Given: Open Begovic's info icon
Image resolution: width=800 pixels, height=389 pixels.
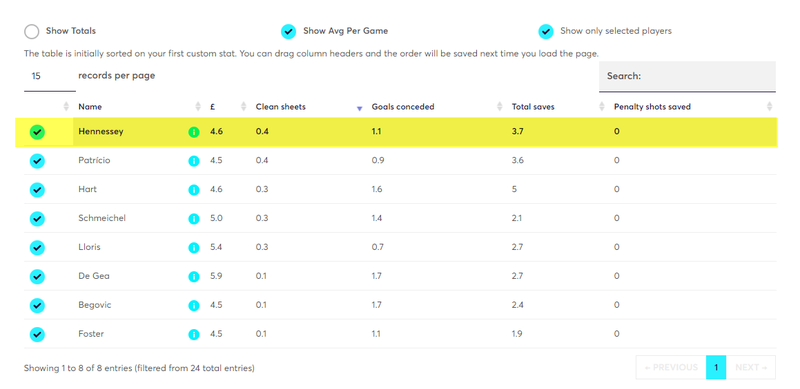Looking at the screenshot, I should coord(193,305).
